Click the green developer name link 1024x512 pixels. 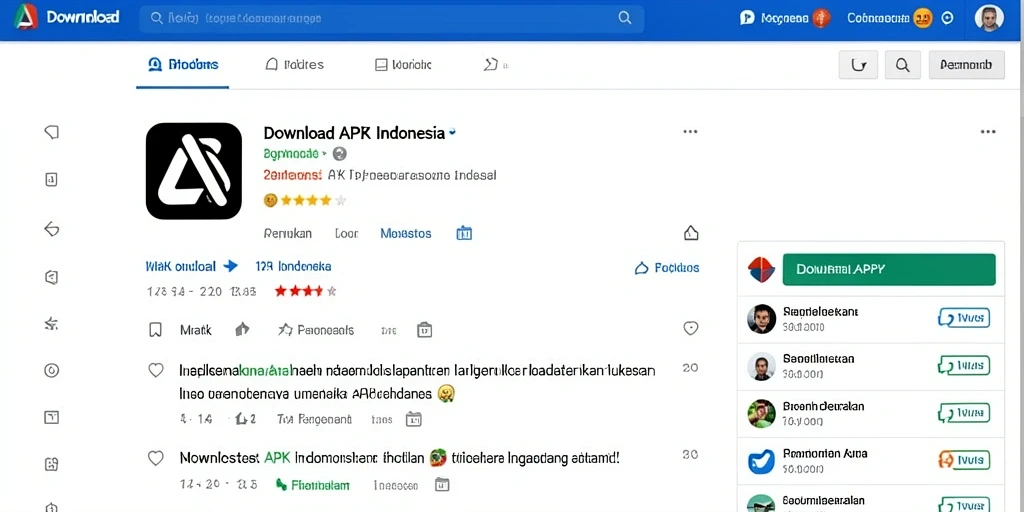291,154
